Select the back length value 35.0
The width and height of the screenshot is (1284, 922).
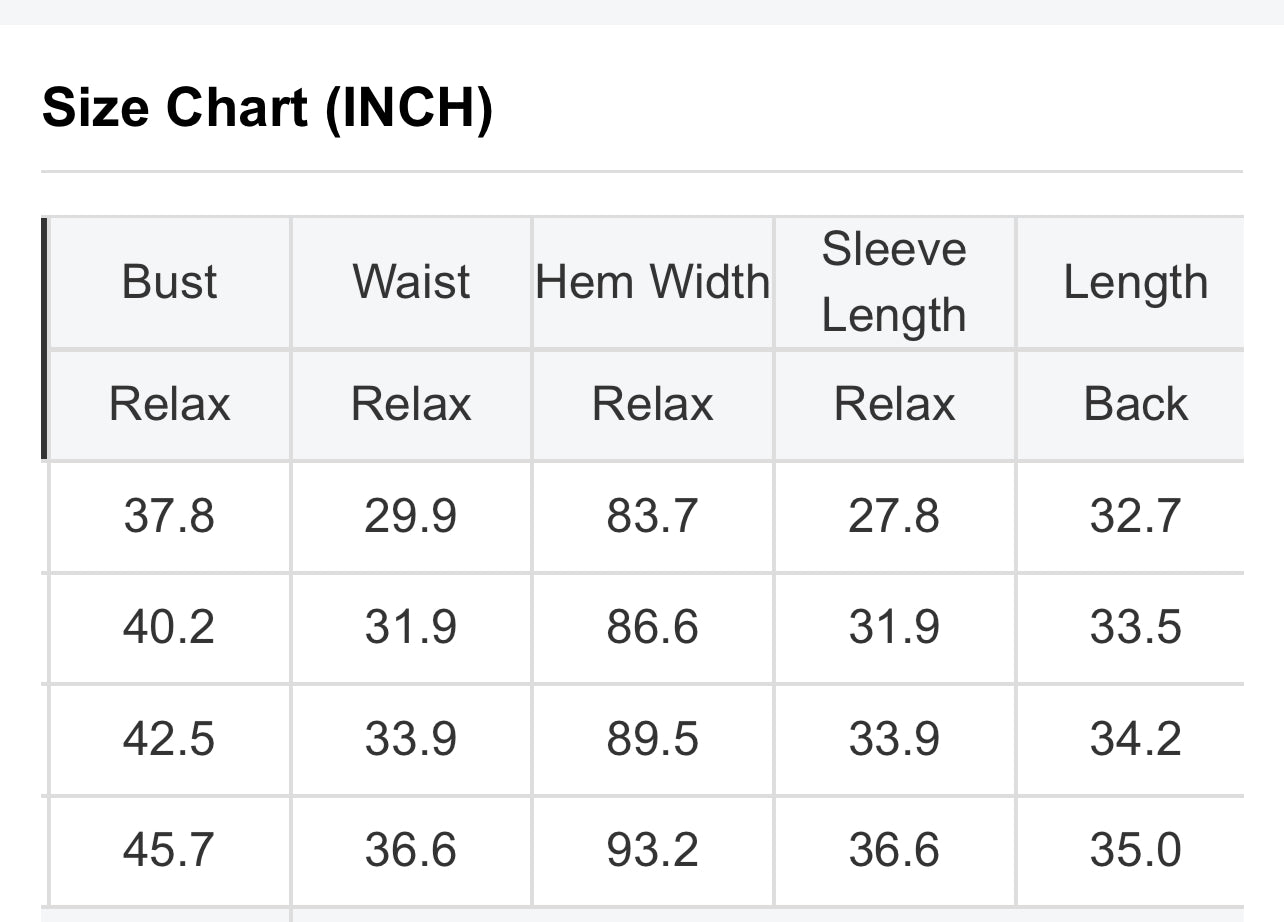tap(1136, 850)
